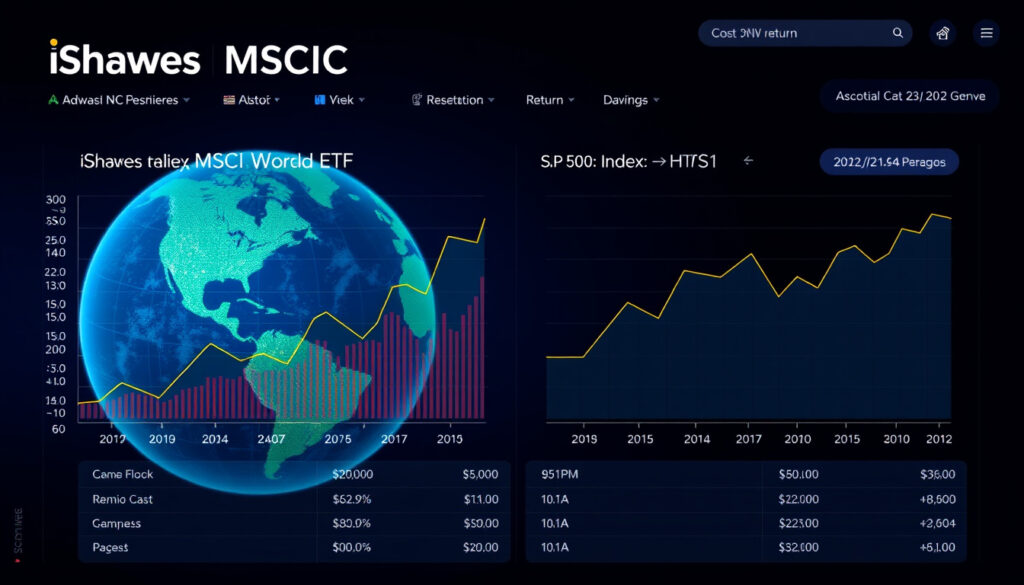This screenshot has height=585, width=1024.
Task: Click the $11.00 value cell
Action: point(481,499)
